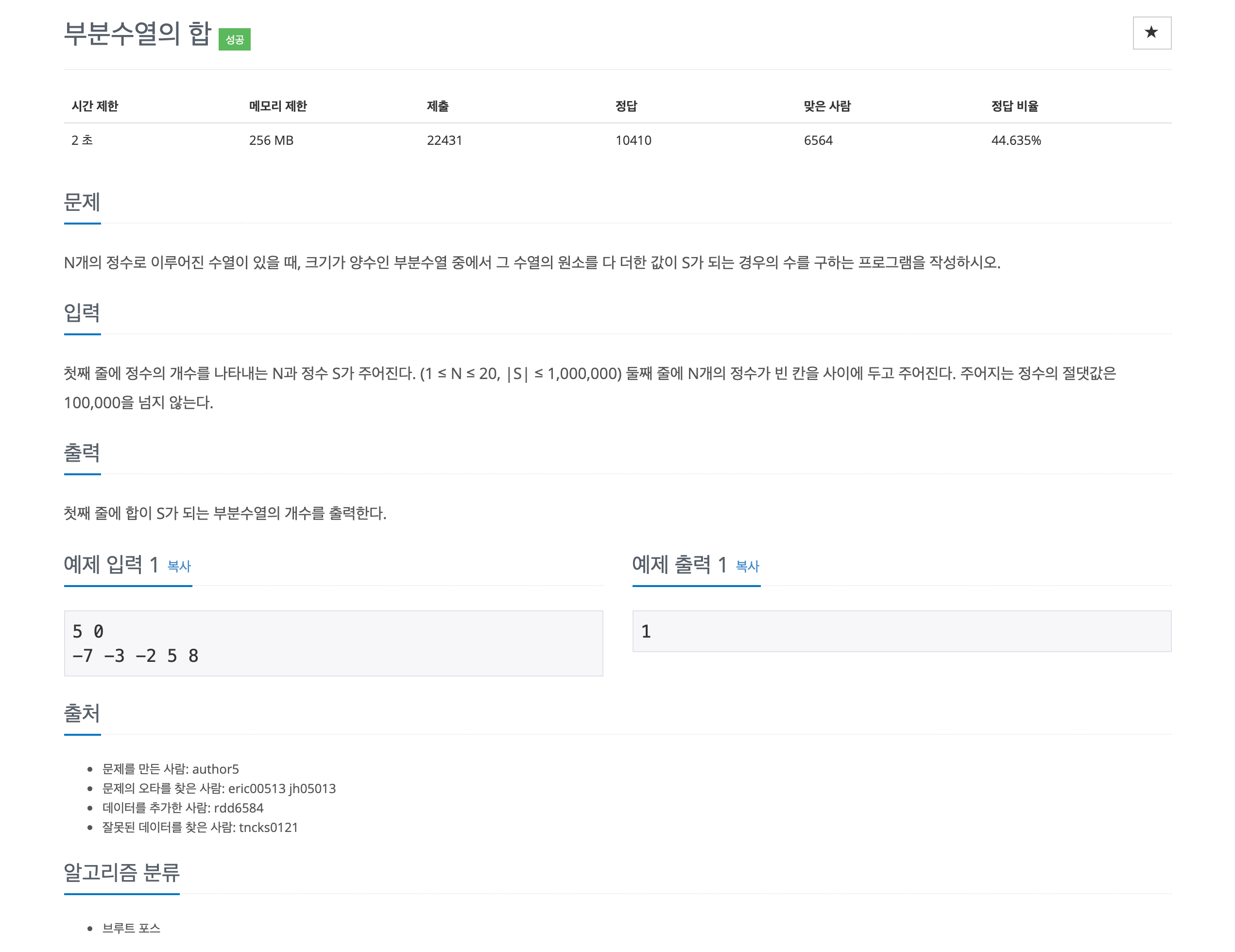Click the star favorite button
The height and width of the screenshot is (952, 1235).
click(1151, 33)
